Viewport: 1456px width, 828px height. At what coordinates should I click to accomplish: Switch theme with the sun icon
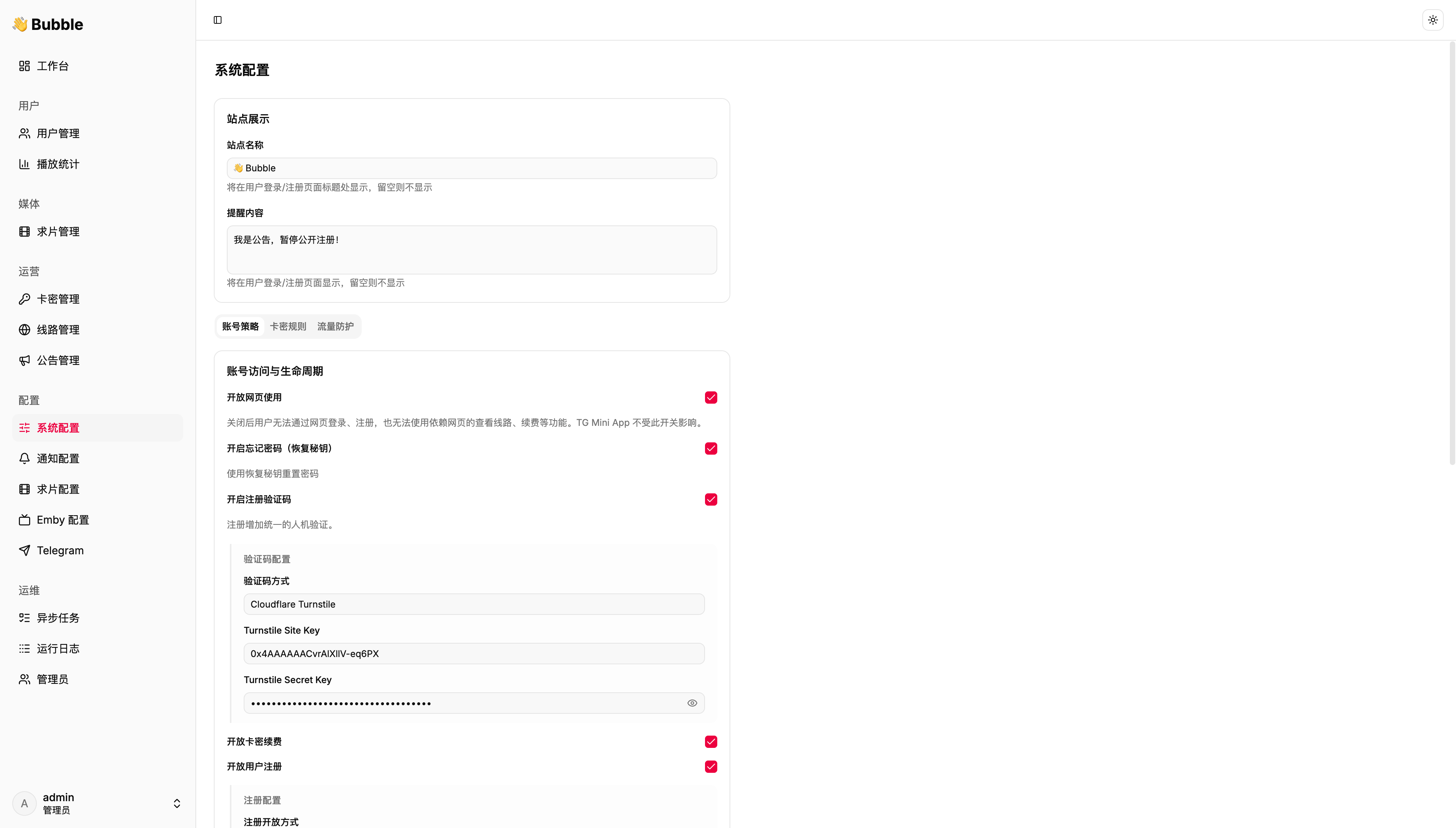(1433, 20)
